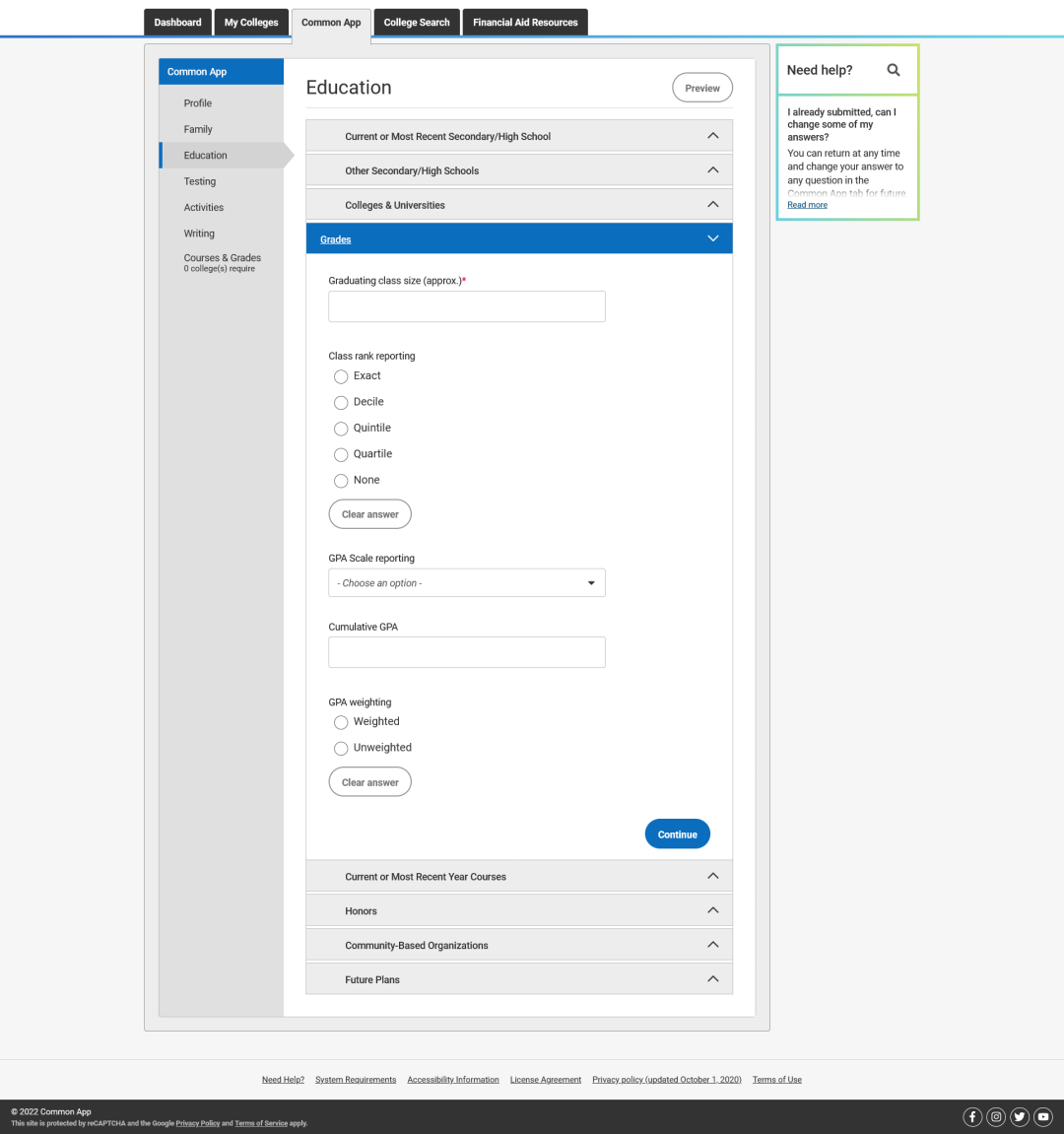The height and width of the screenshot is (1134, 1064).
Task: Expand the Future Plans section
Action: tap(519, 979)
